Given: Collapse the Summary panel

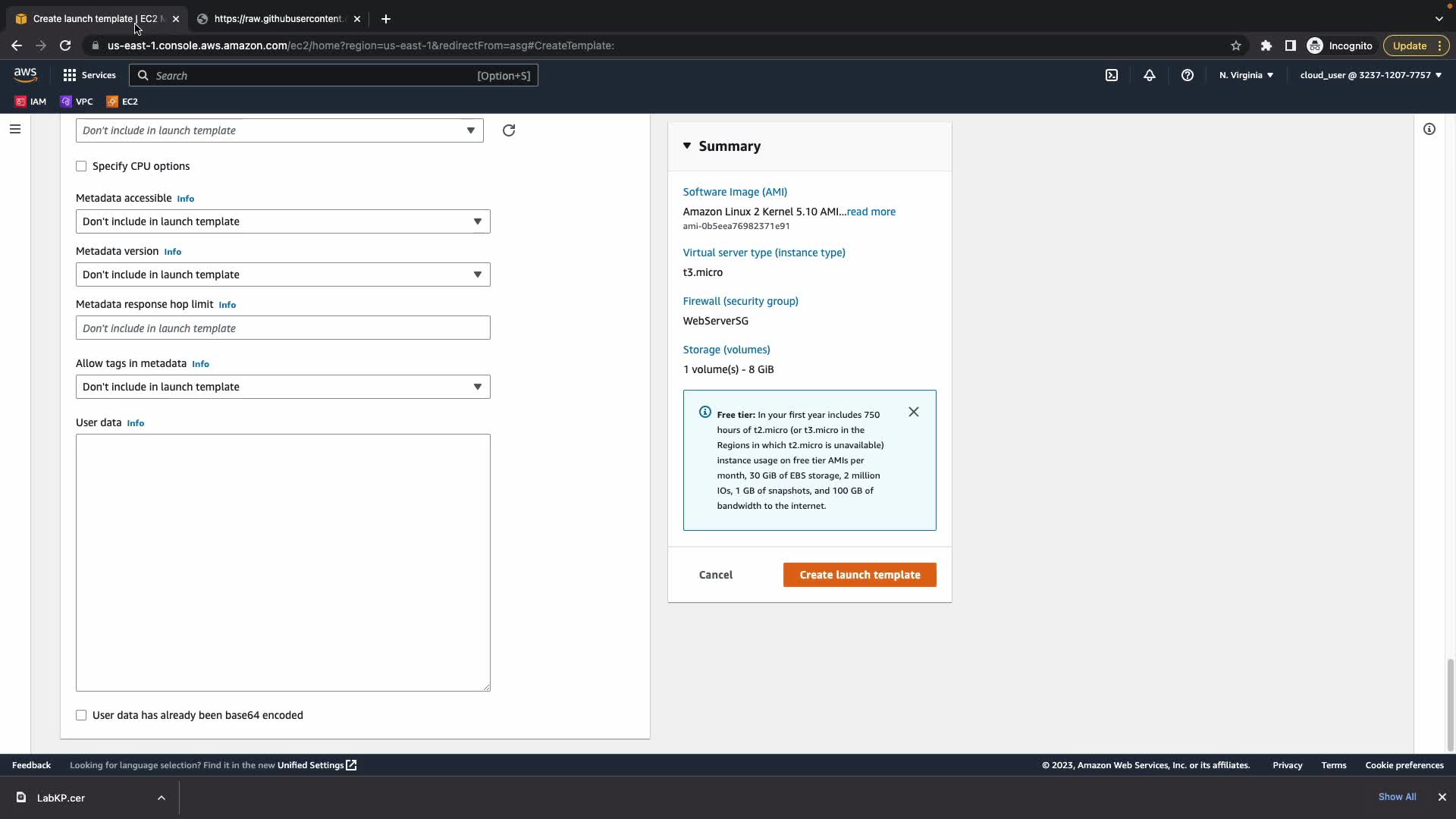Looking at the screenshot, I should click(687, 146).
